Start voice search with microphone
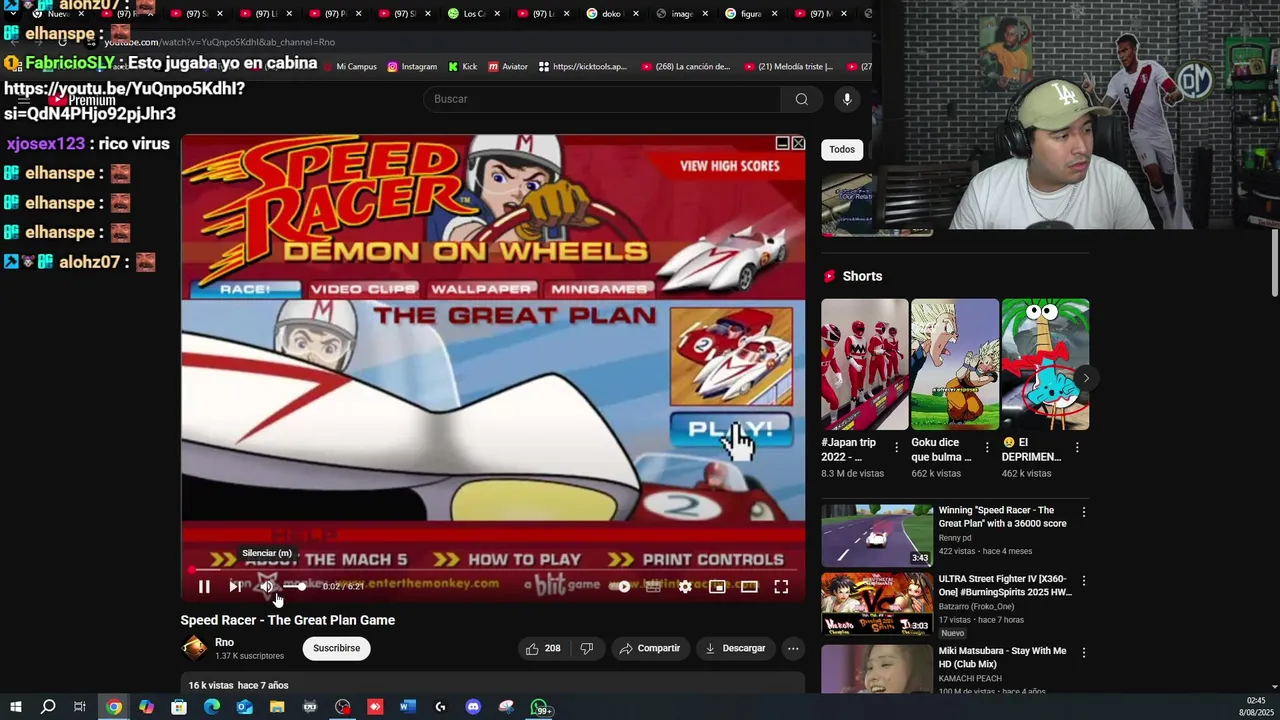This screenshot has width=1280, height=720. [x=847, y=99]
